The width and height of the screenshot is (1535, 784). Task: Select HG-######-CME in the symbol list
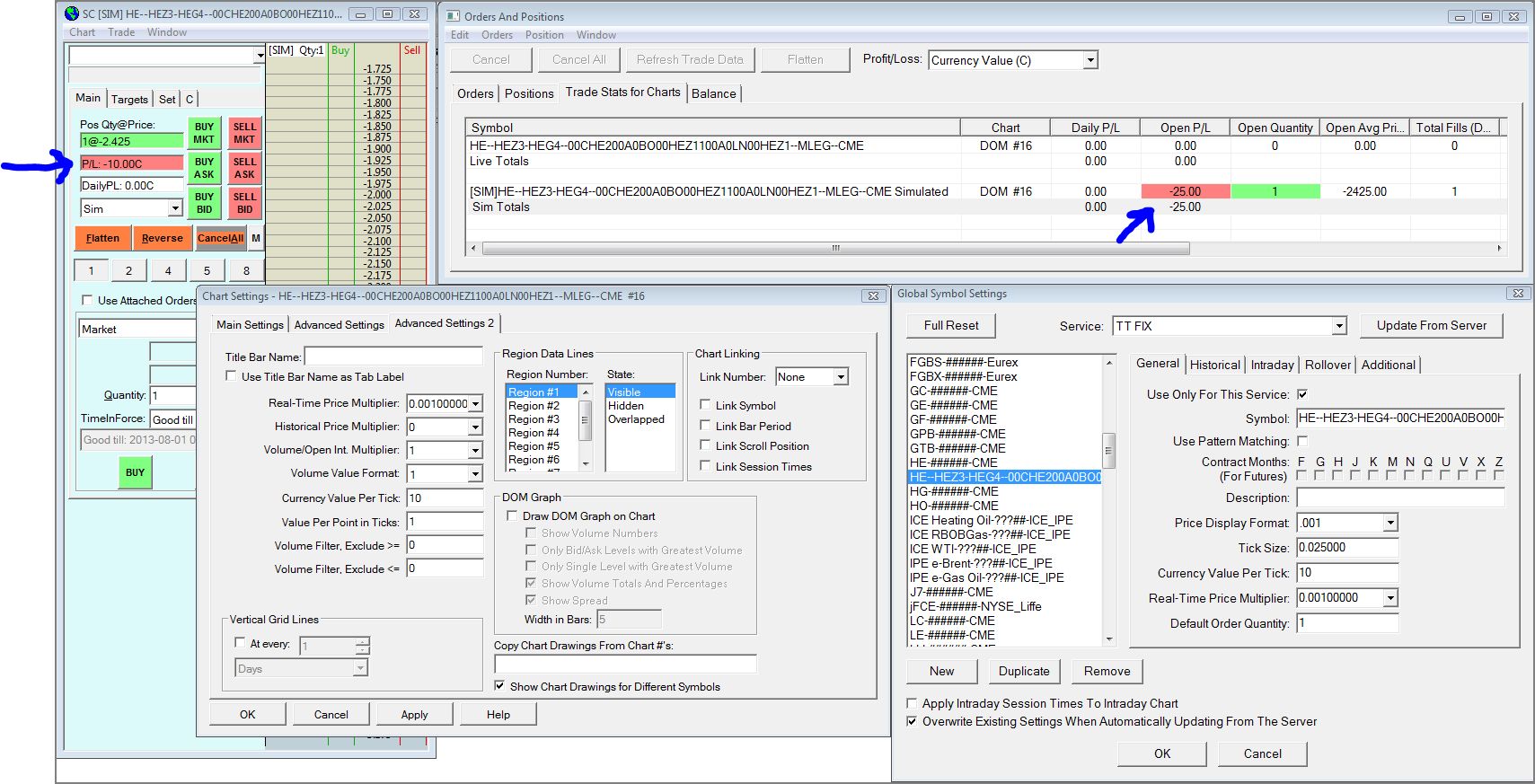click(954, 491)
